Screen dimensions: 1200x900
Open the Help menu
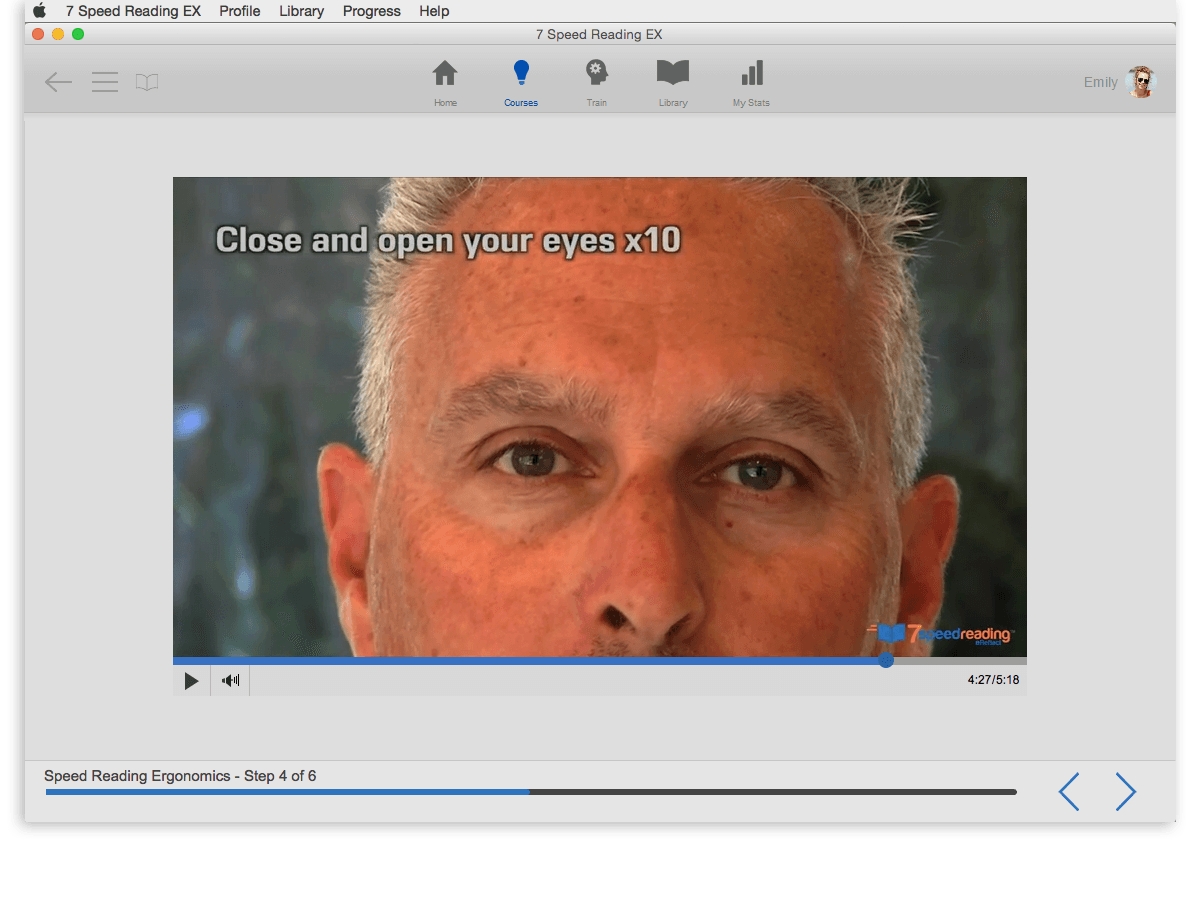434,11
